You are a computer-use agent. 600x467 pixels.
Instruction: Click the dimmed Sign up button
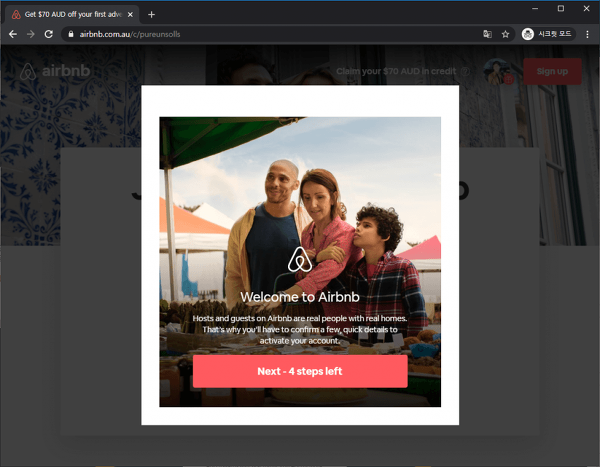(x=552, y=71)
